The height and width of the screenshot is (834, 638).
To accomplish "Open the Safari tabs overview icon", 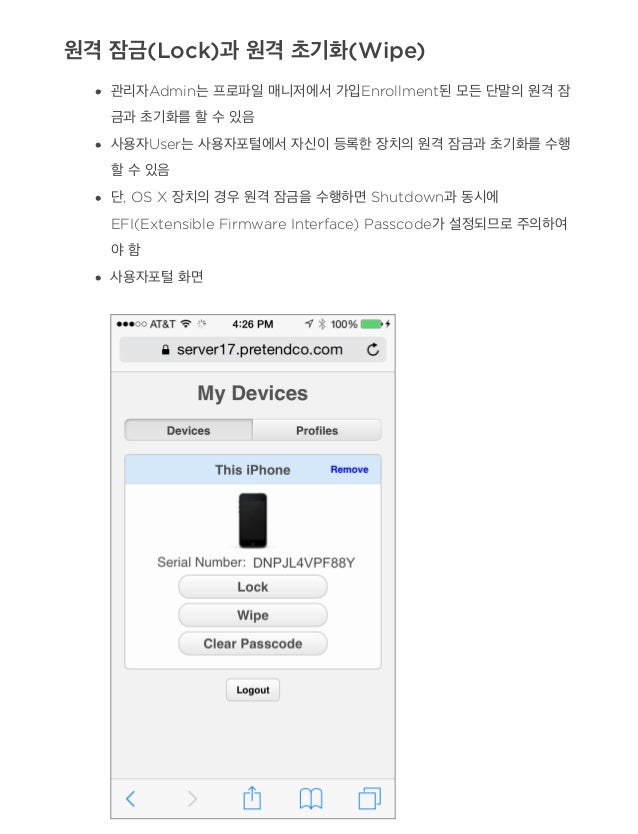I will pyautogui.click(x=370, y=798).
